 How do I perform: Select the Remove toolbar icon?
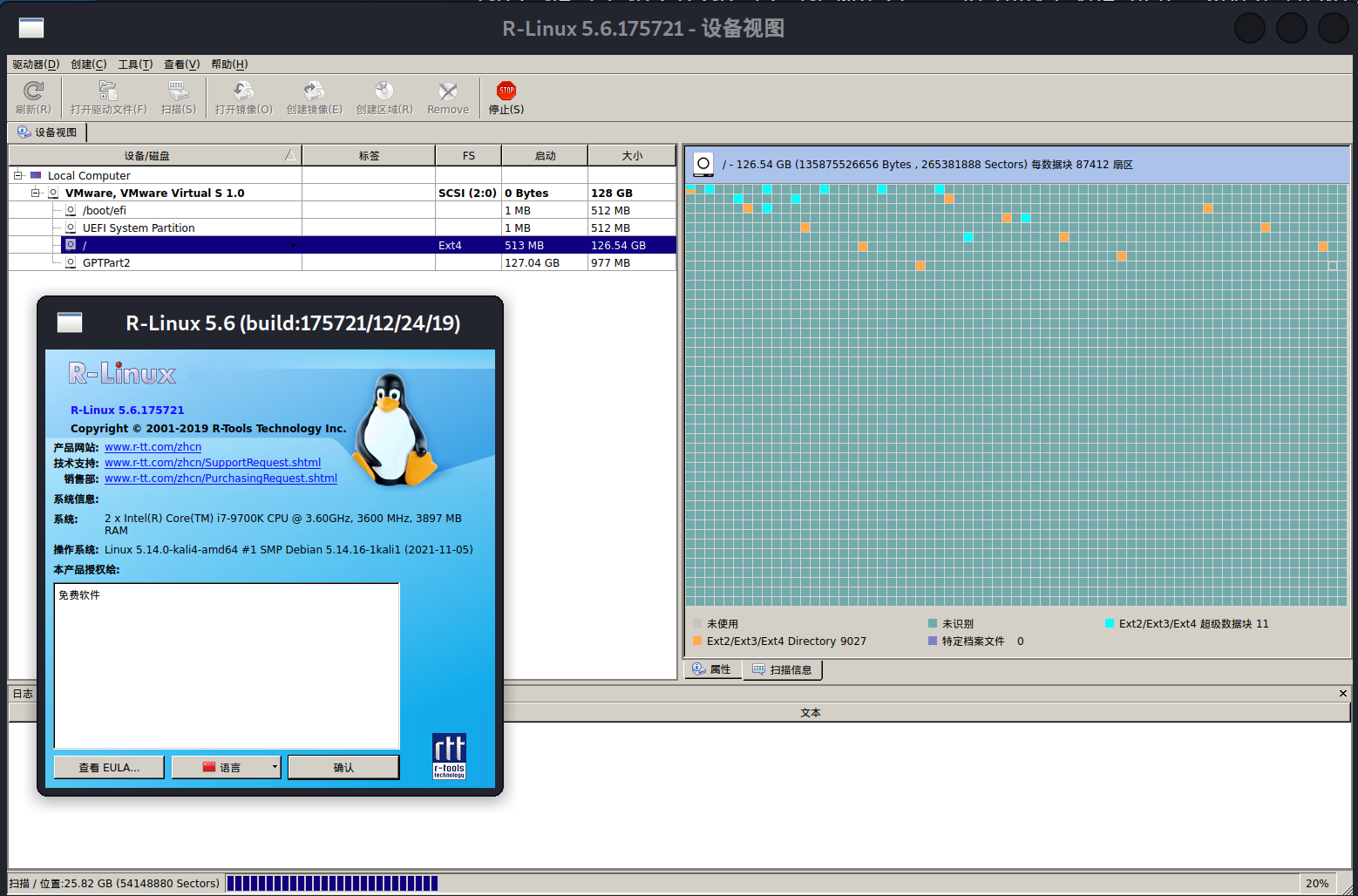pos(447,96)
